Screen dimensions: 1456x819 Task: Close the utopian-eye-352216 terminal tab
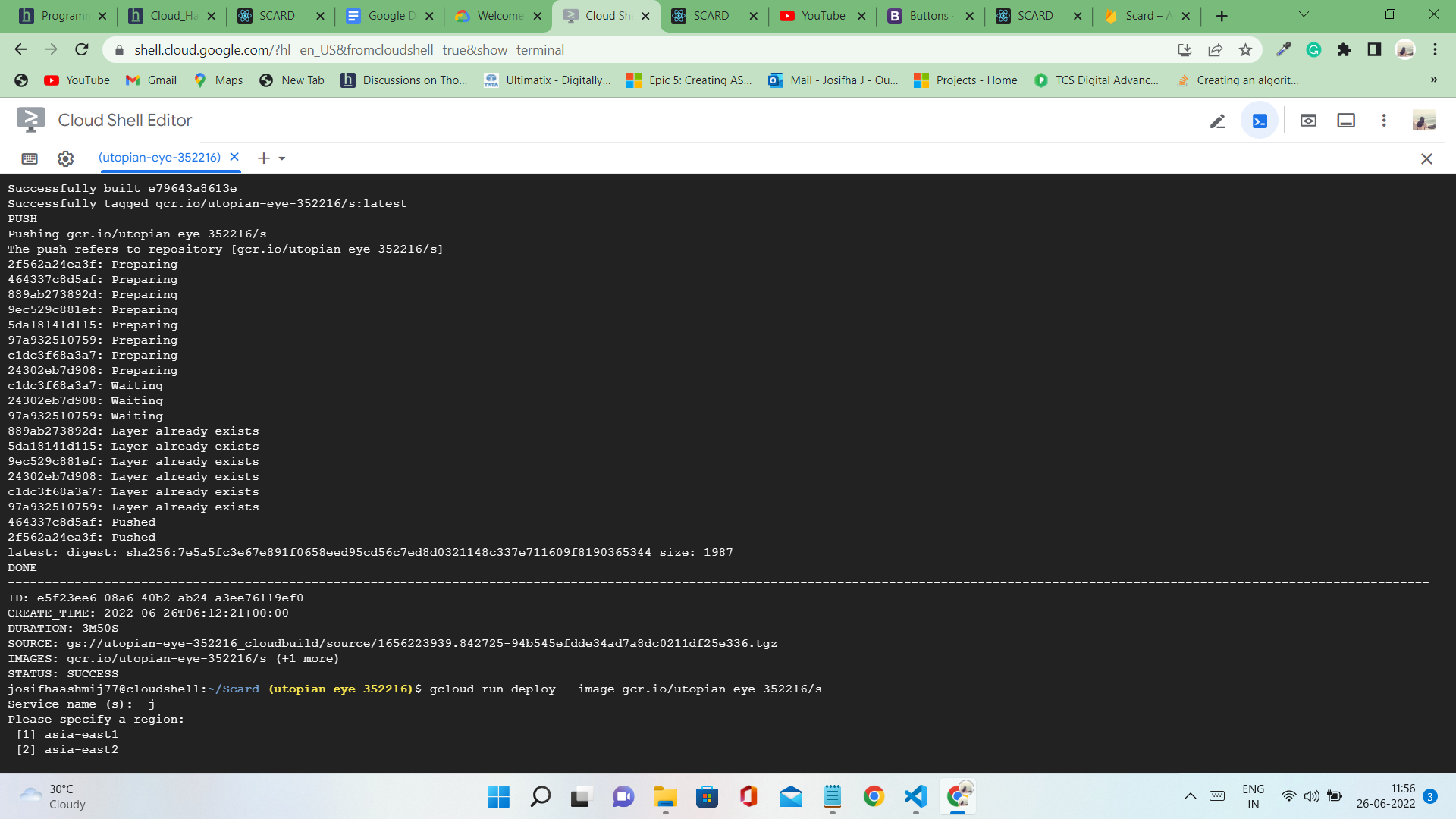pyautogui.click(x=234, y=157)
